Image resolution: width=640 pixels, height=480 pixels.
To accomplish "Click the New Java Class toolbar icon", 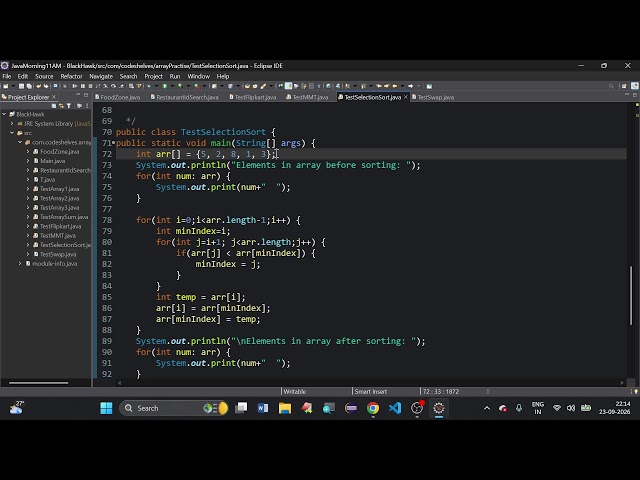I will point(230,86).
